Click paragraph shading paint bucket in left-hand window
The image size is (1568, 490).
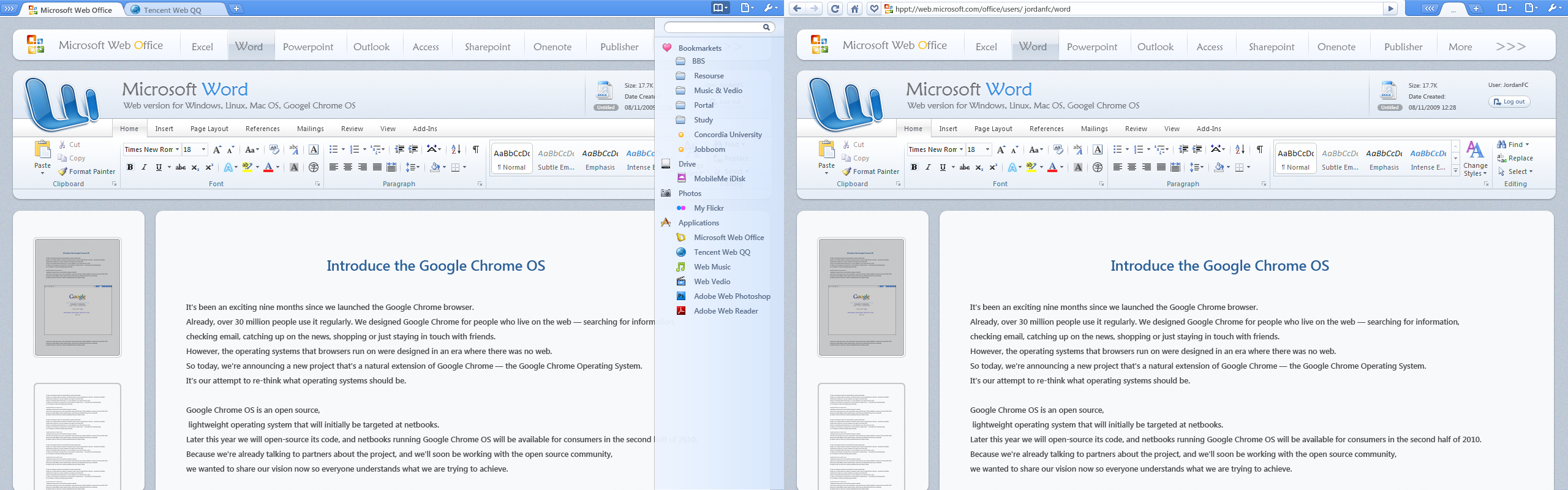pyautogui.click(x=434, y=167)
